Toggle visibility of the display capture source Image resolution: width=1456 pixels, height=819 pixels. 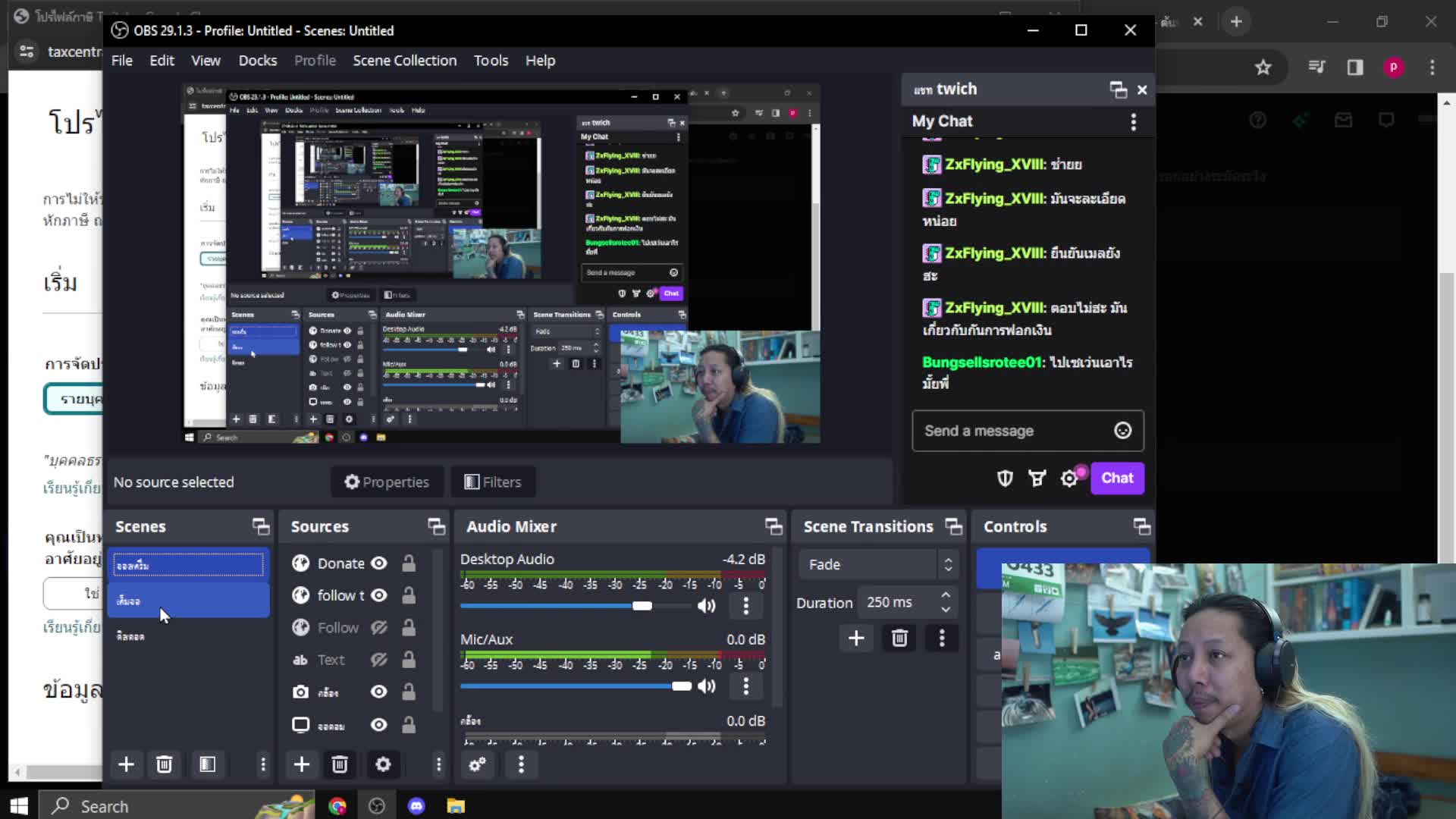pos(379,725)
